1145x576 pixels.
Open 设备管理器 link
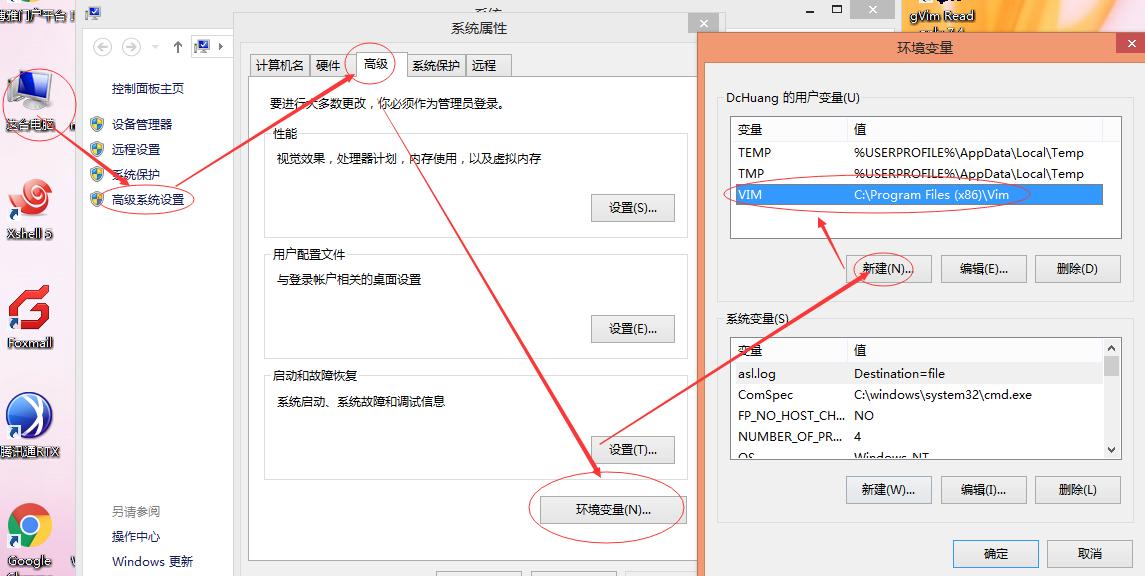142,124
